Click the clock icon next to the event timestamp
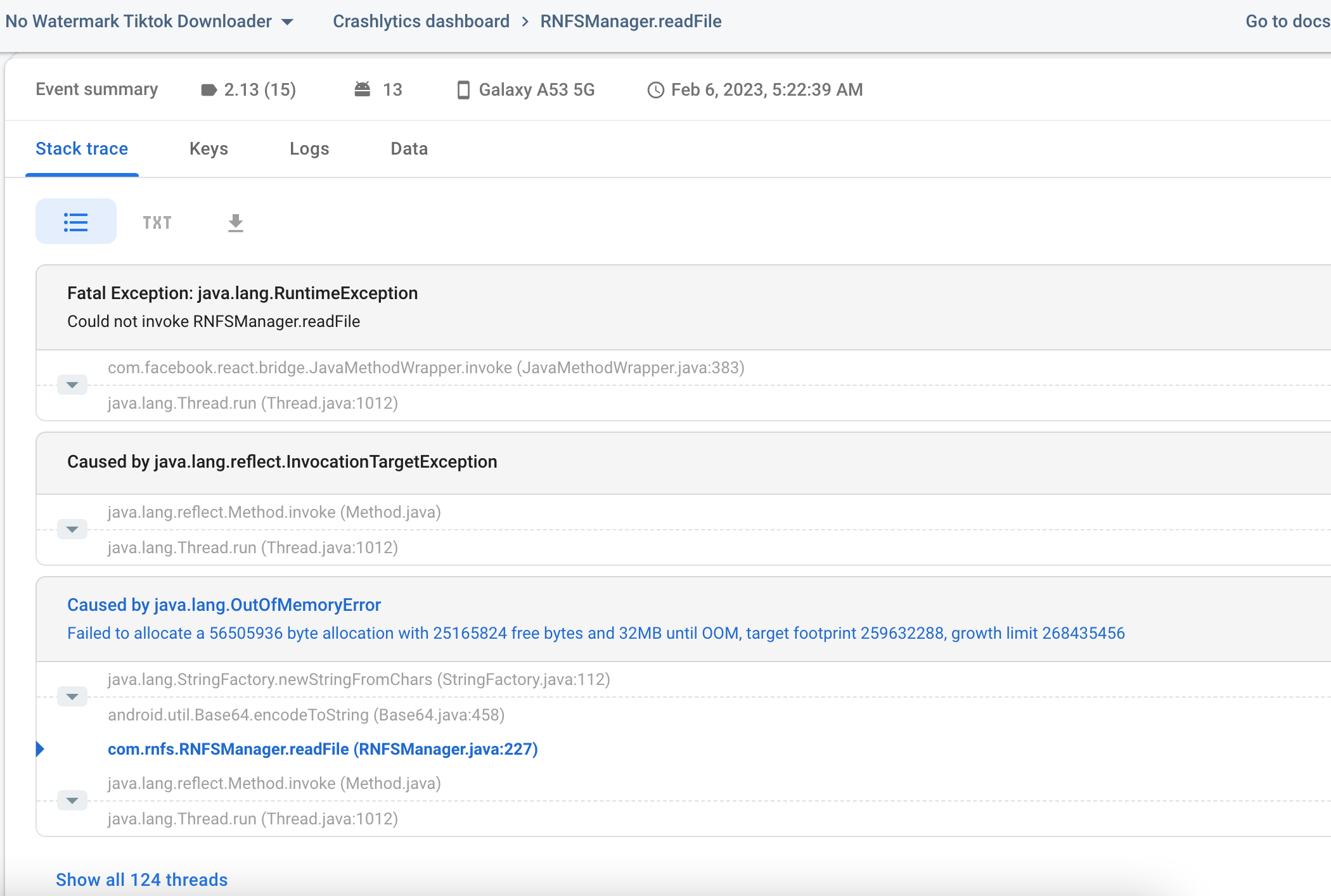The height and width of the screenshot is (896, 1331). click(x=655, y=90)
